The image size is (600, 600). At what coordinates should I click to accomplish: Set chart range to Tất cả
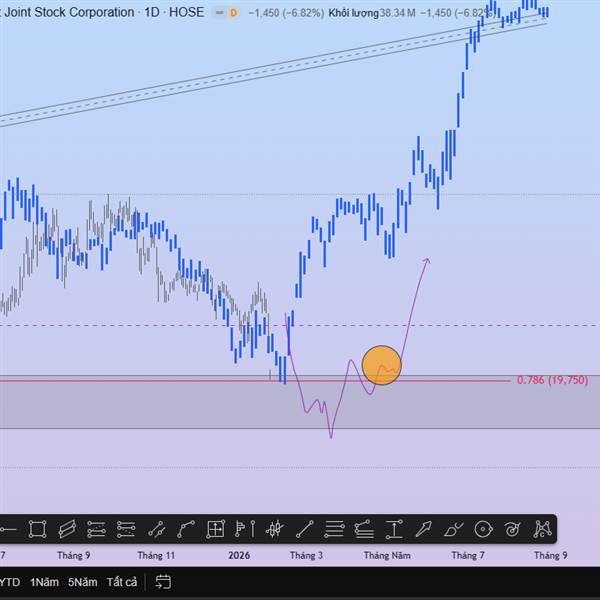[x=122, y=582]
